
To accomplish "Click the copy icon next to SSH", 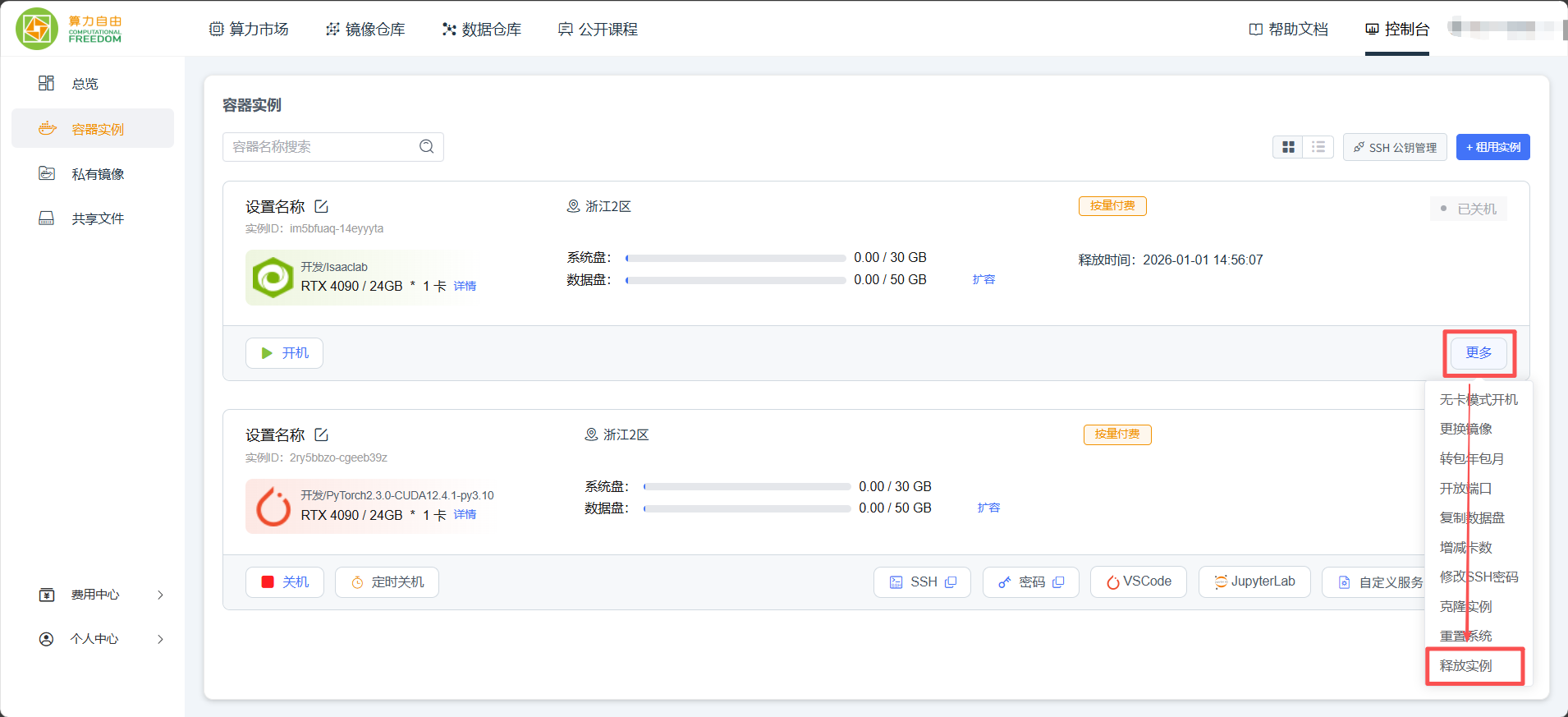I will click(951, 582).
